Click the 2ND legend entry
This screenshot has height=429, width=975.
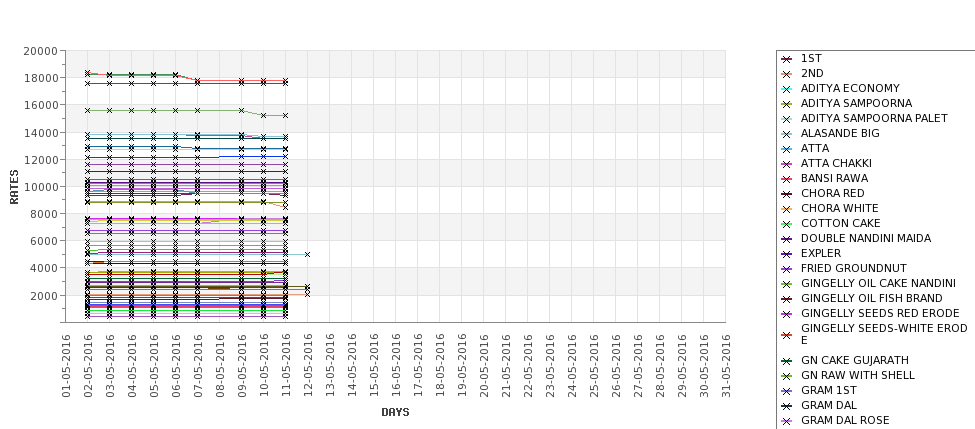tap(812, 73)
